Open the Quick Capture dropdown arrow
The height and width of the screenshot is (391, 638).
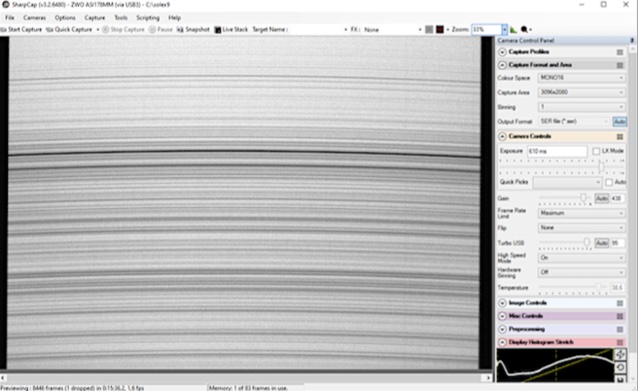pos(97,30)
